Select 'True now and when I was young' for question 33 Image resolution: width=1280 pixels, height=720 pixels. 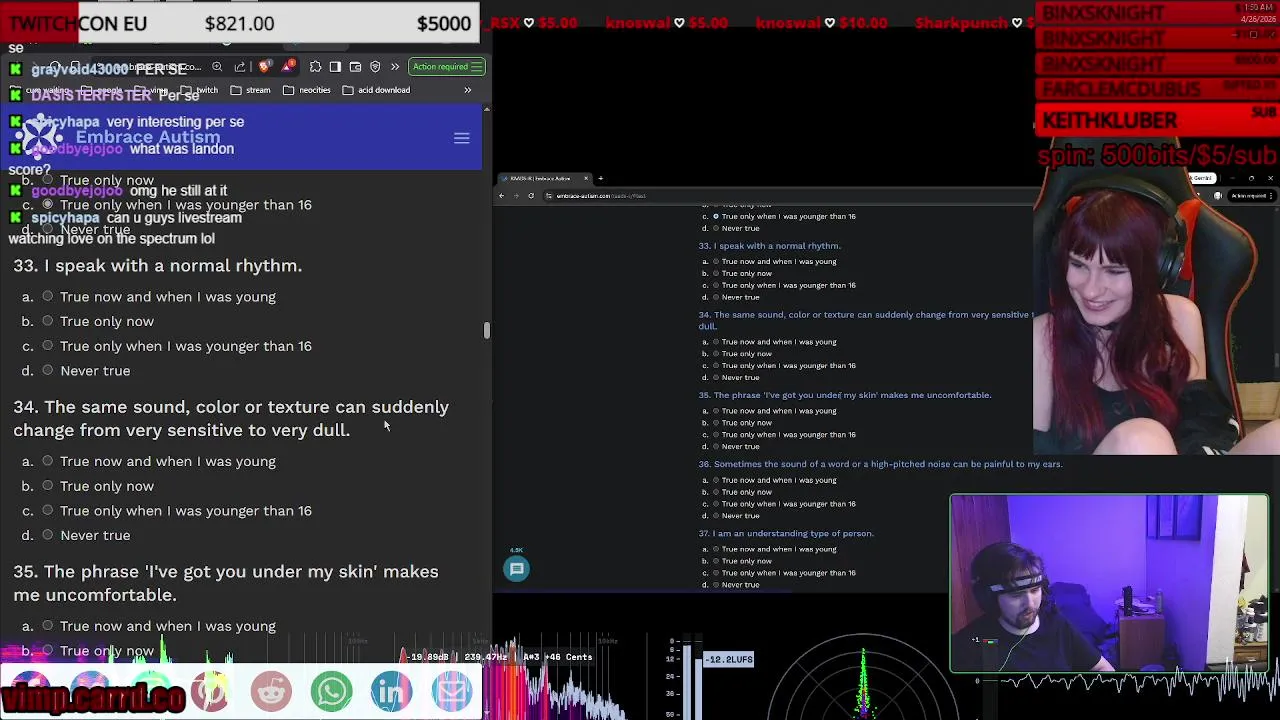(47, 296)
